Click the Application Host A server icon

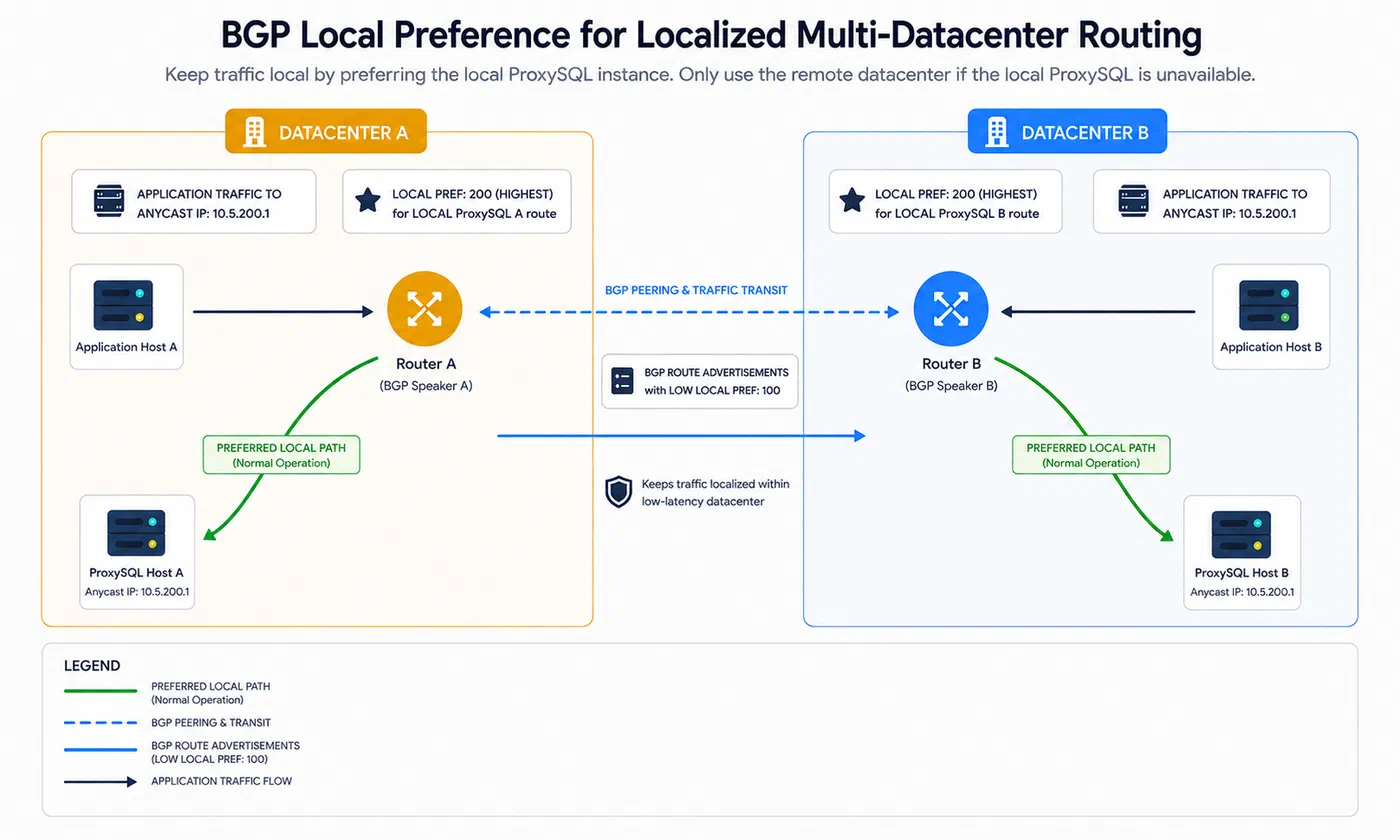point(123,305)
